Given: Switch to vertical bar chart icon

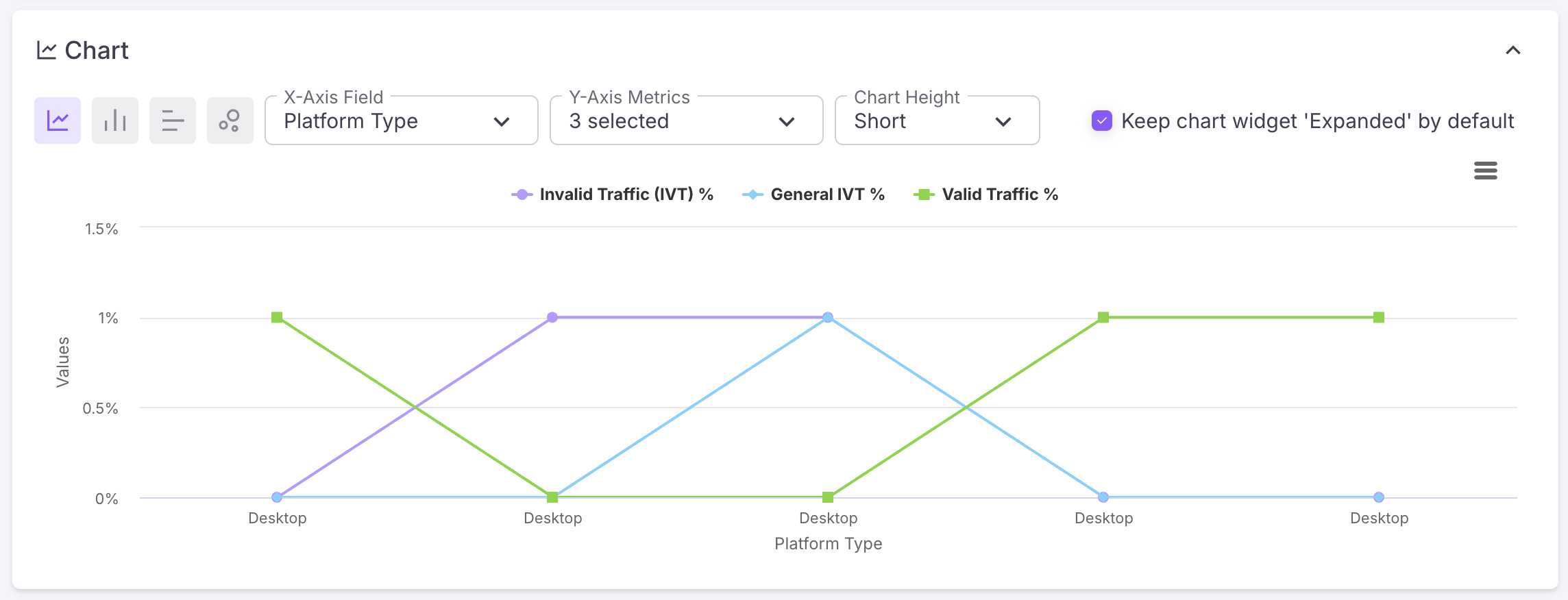Looking at the screenshot, I should (115, 121).
